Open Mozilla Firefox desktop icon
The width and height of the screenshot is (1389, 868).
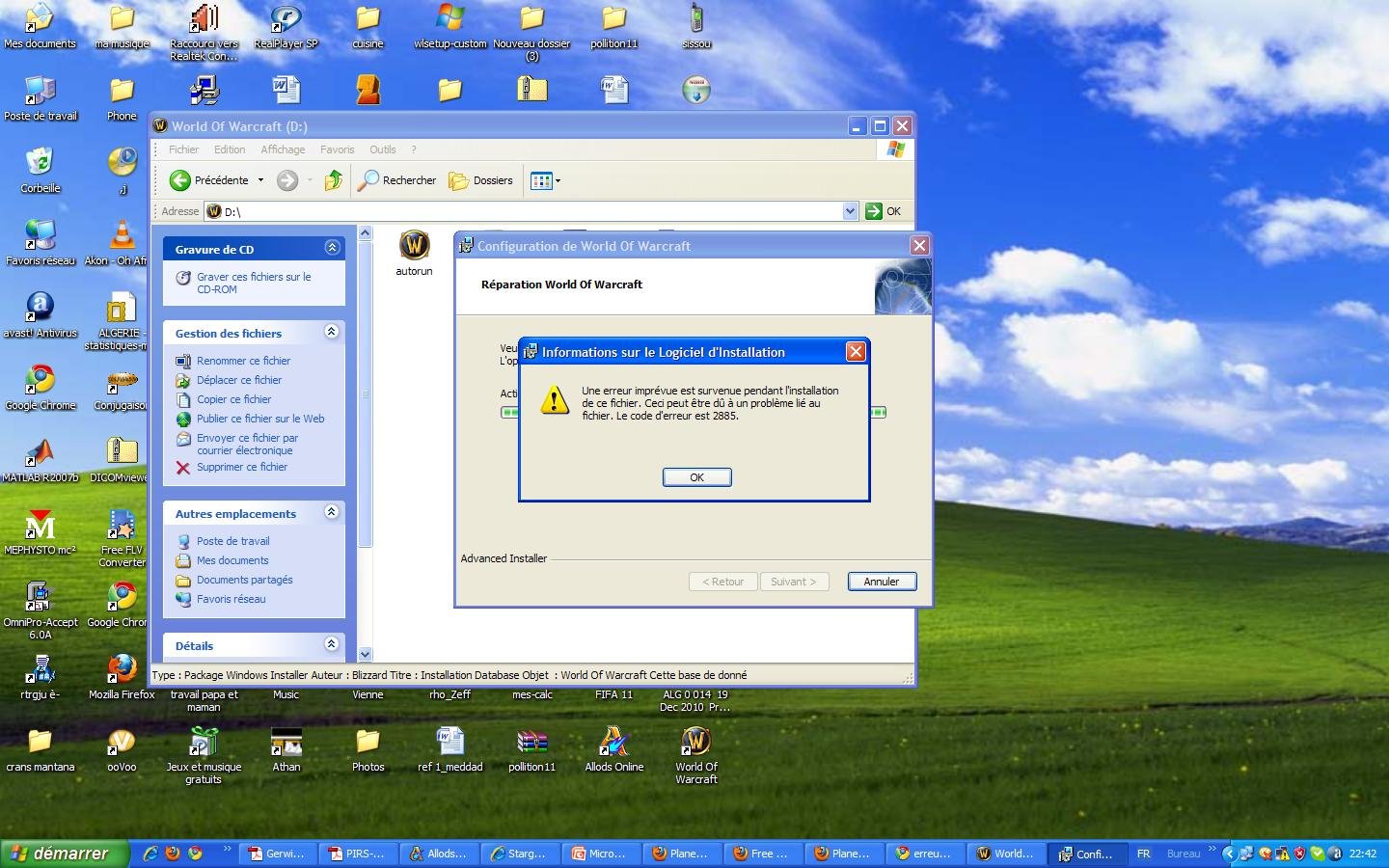[122, 668]
